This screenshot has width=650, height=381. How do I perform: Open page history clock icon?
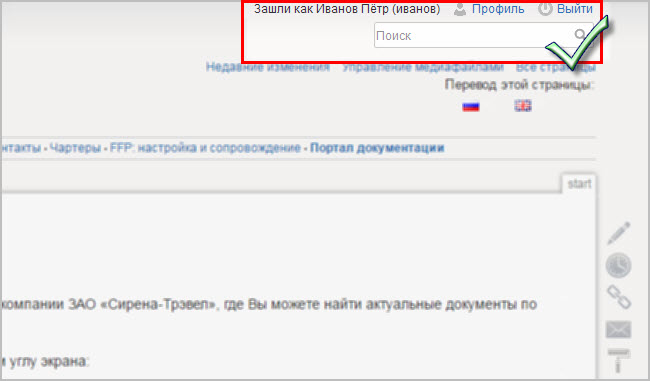pos(618,265)
